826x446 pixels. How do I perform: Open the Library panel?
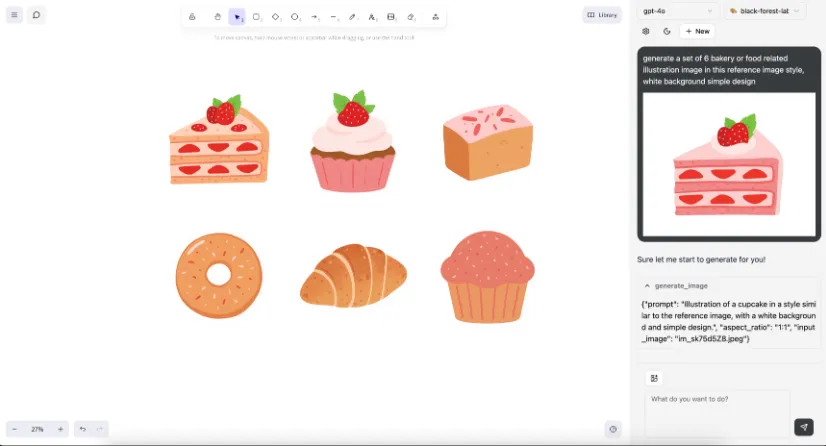[x=602, y=15]
